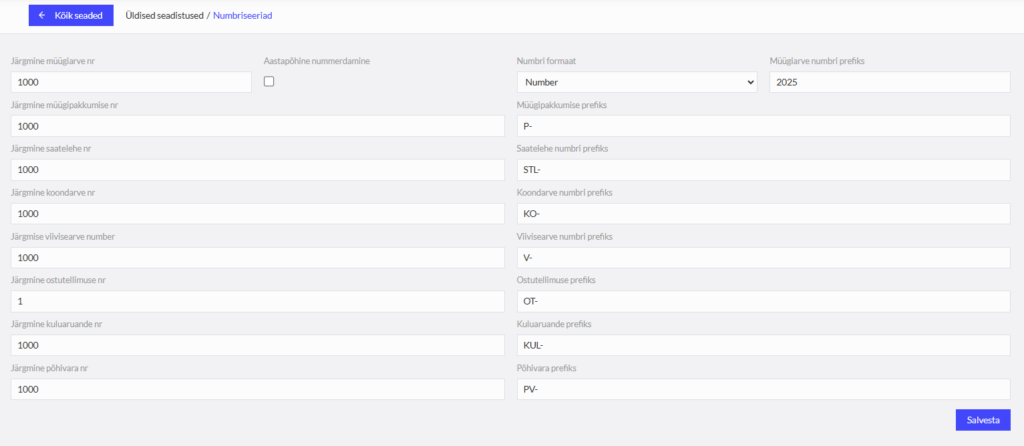Focus the Järgmine müügiarve nr field
The width and height of the screenshot is (1024, 446).
(x=131, y=82)
